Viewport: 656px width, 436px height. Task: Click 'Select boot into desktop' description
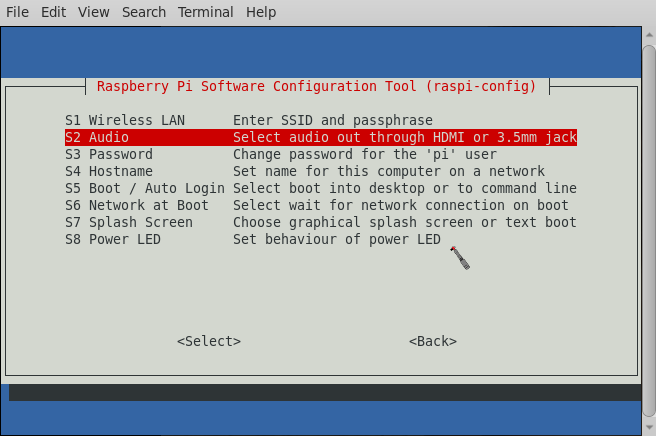pos(405,189)
